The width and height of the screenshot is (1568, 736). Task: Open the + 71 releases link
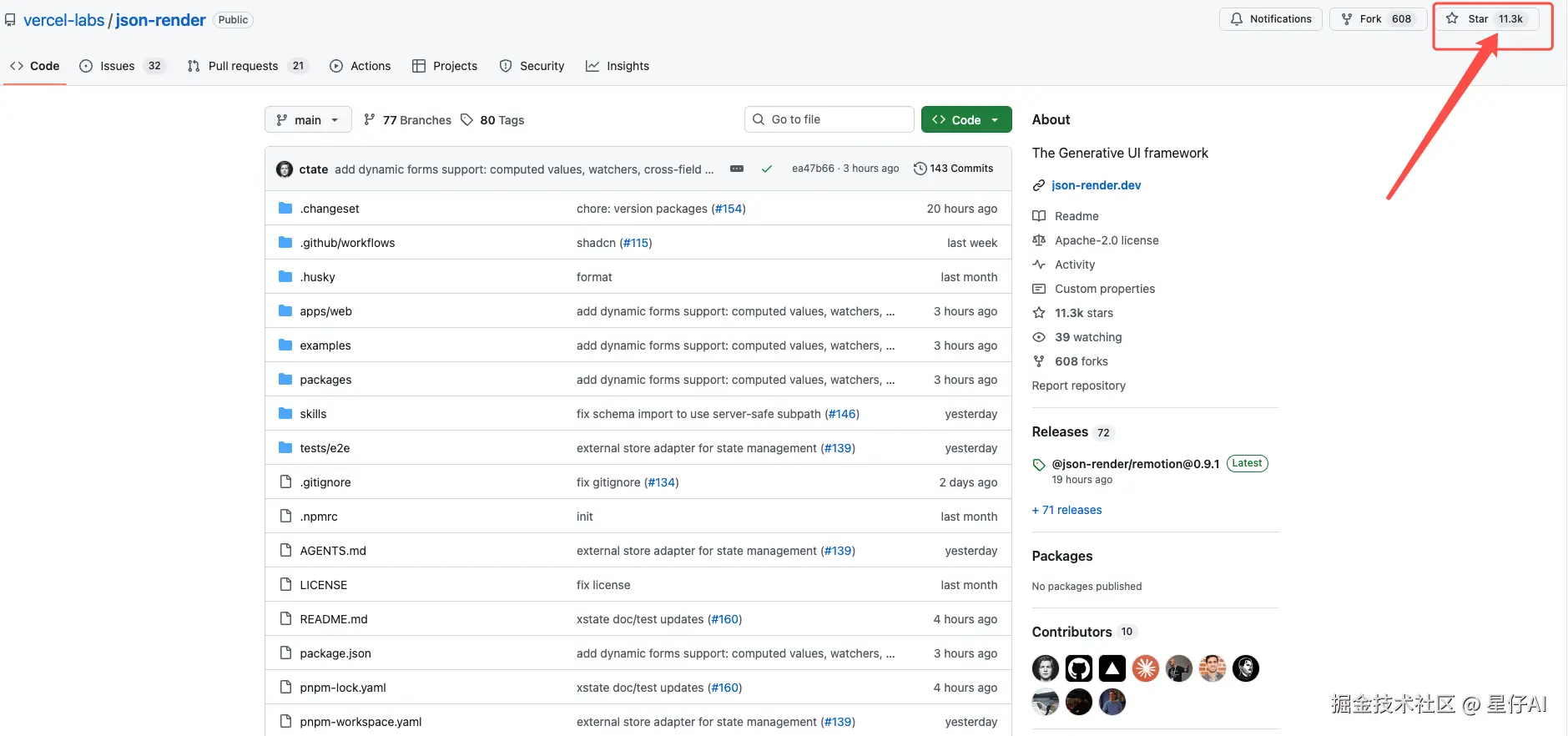coord(1066,510)
